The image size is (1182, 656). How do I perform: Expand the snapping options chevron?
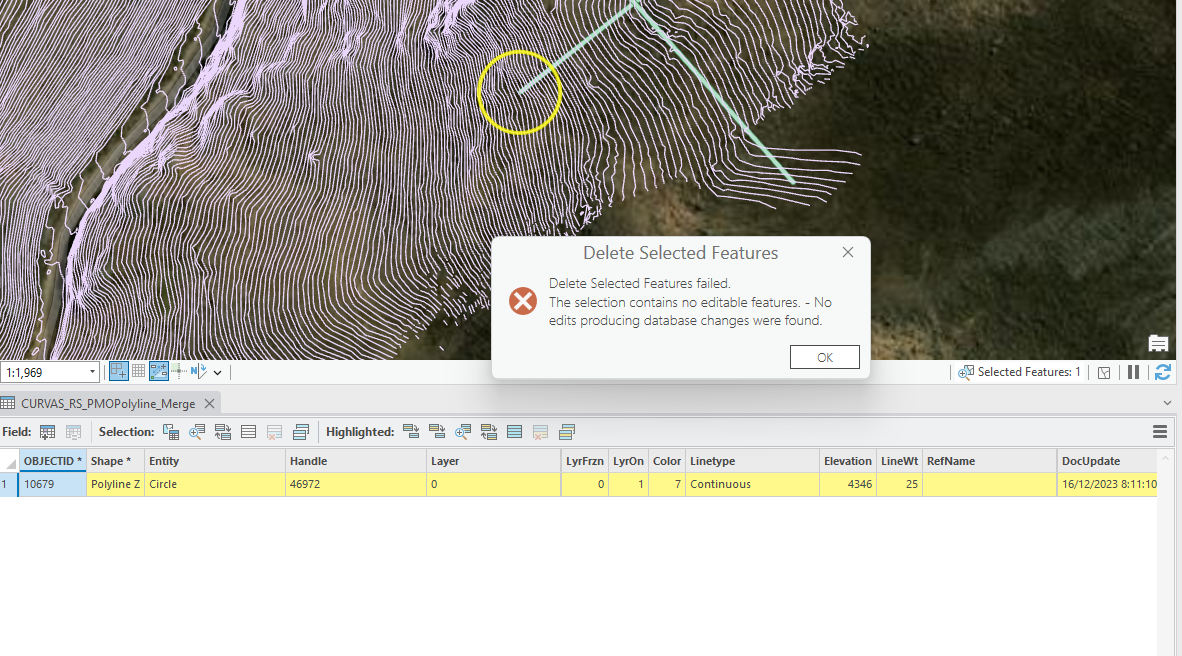click(217, 371)
